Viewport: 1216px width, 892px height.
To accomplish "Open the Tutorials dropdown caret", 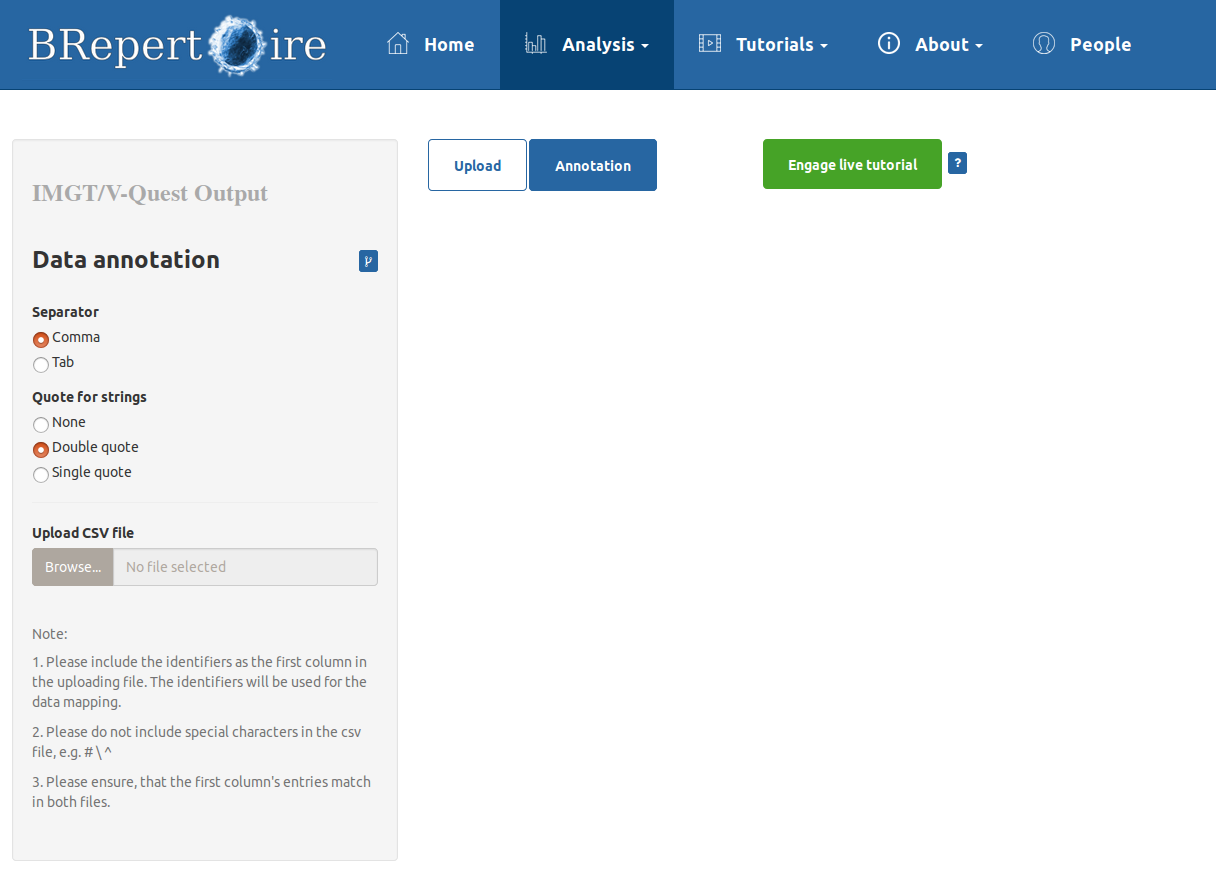I will [x=824, y=46].
